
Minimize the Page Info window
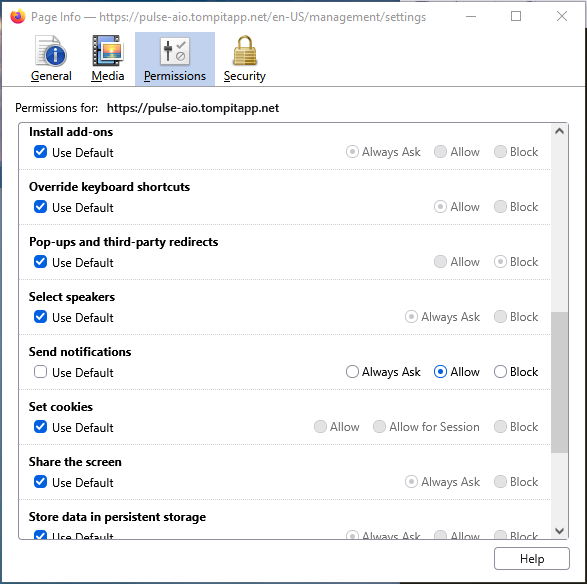pos(471,16)
